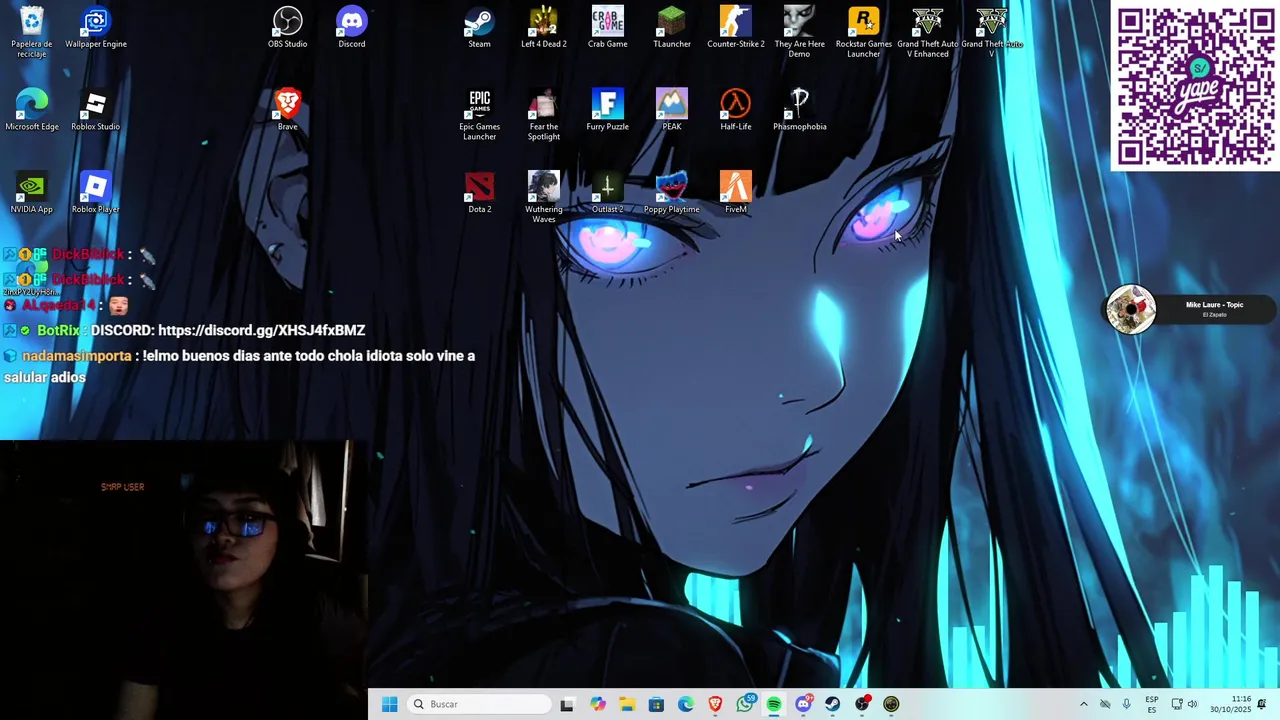The image size is (1280, 720).
Task: Select the Roblox Studio desktop icon
Action: click(96, 110)
